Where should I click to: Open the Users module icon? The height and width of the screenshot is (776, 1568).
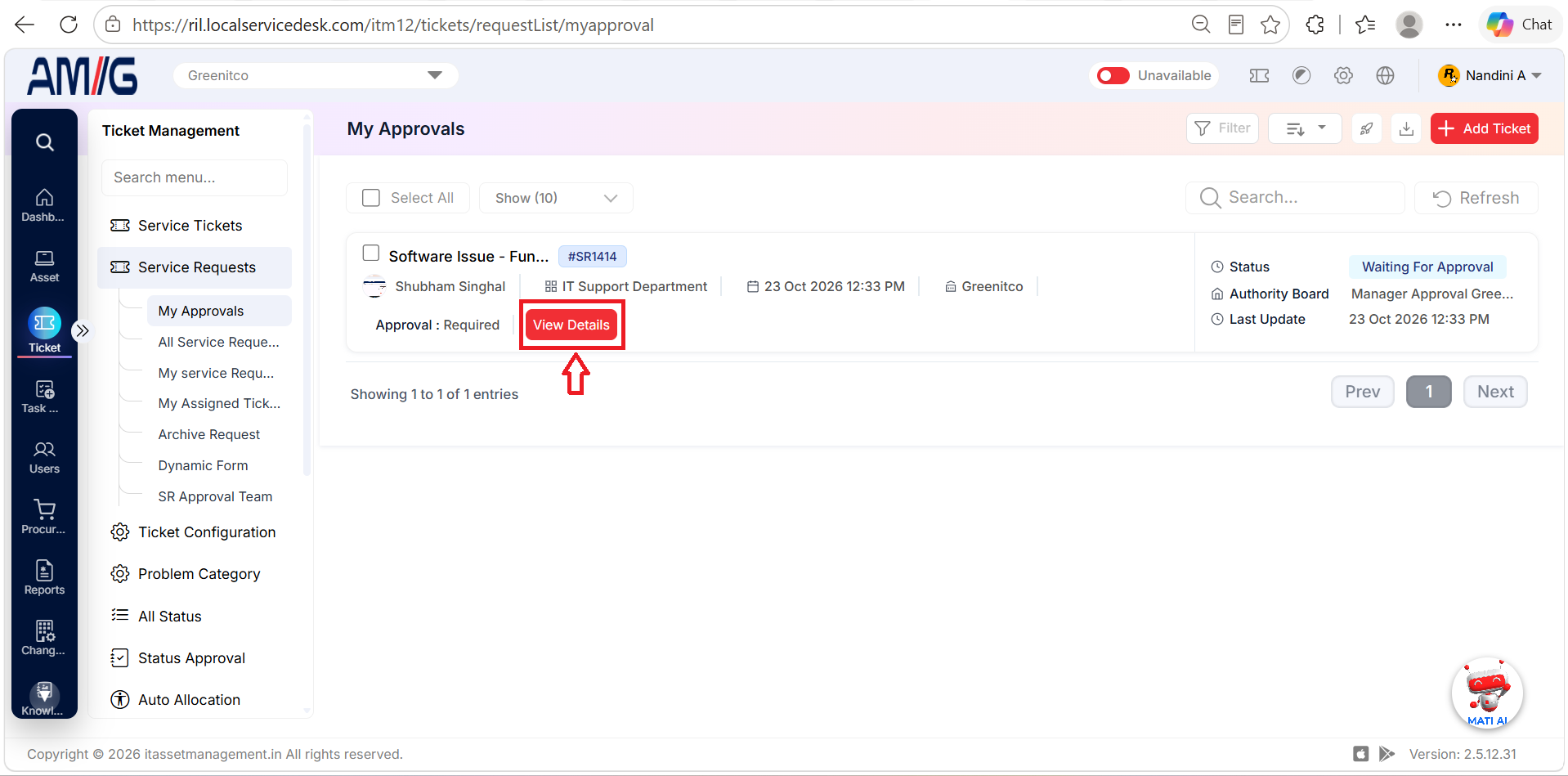pos(44,457)
